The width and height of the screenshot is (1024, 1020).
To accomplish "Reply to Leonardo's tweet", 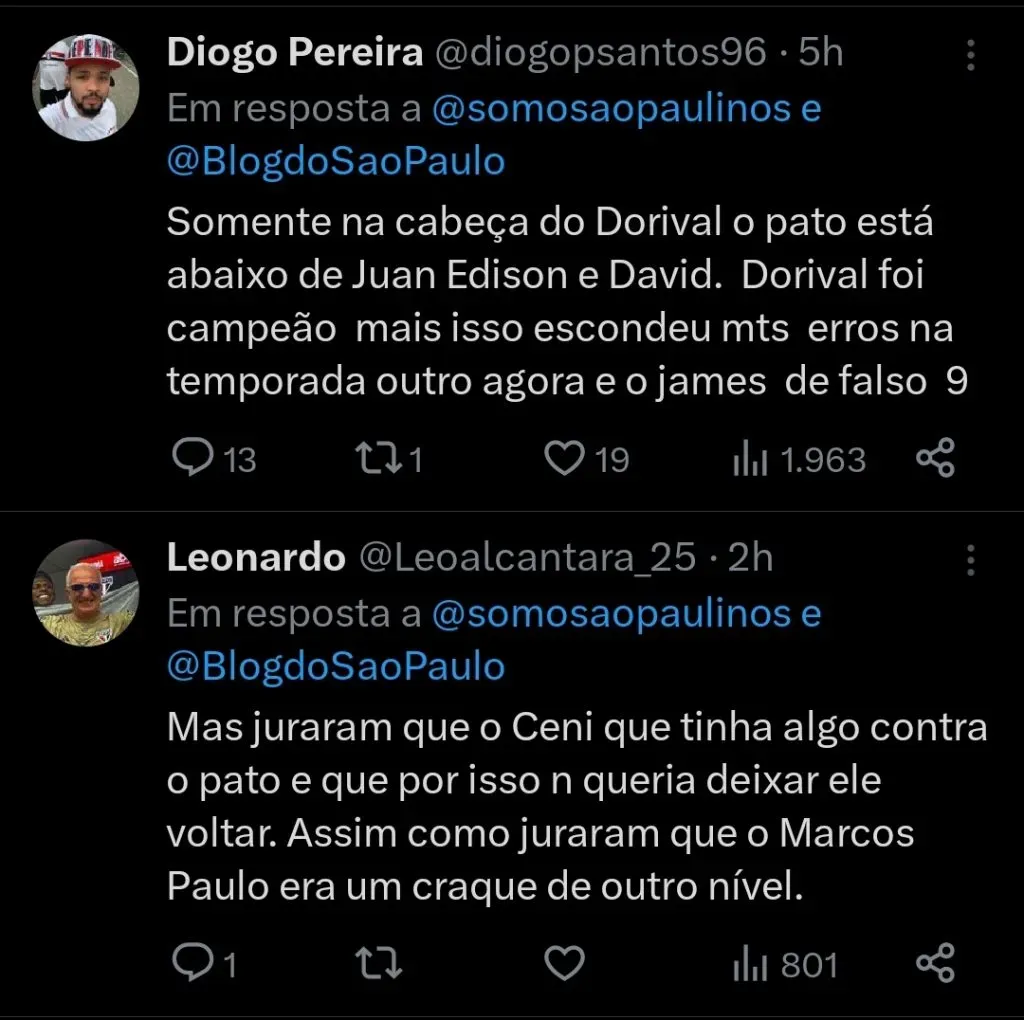I will pyautogui.click(x=189, y=963).
